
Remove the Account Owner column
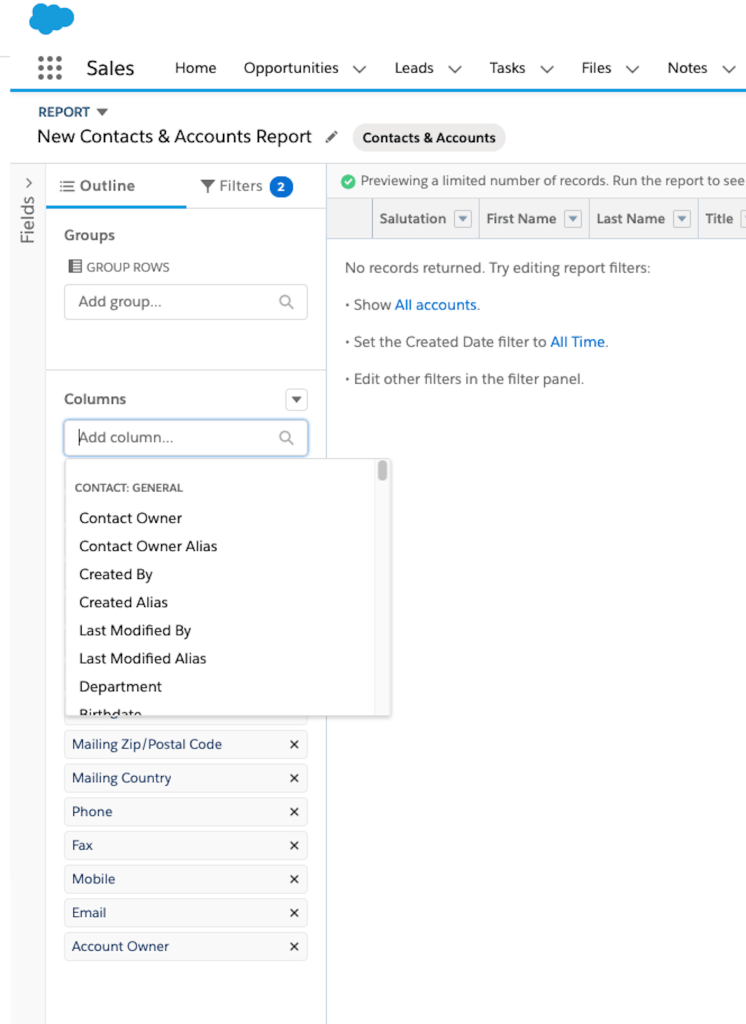click(x=294, y=947)
